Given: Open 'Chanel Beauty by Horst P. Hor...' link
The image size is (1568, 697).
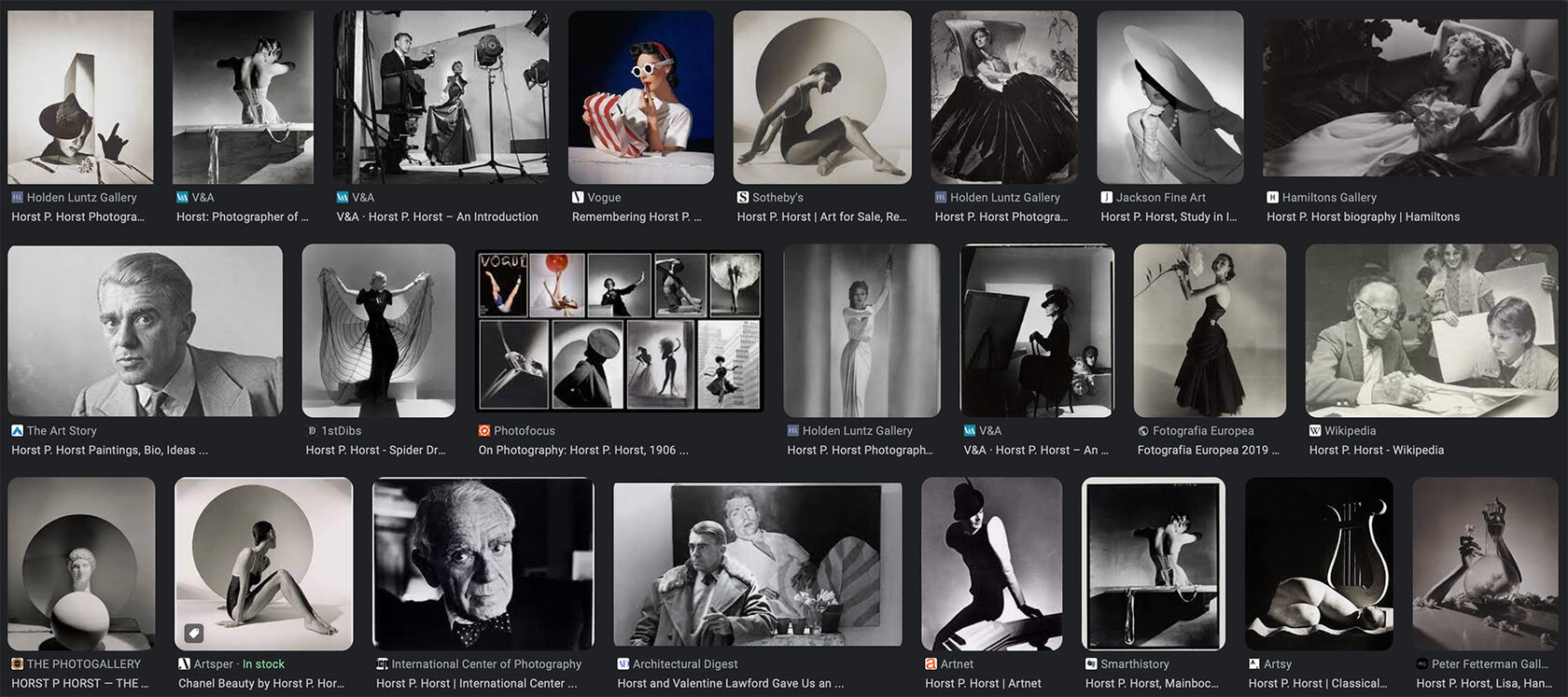Looking at the screenshot, I should coord(261,683).
